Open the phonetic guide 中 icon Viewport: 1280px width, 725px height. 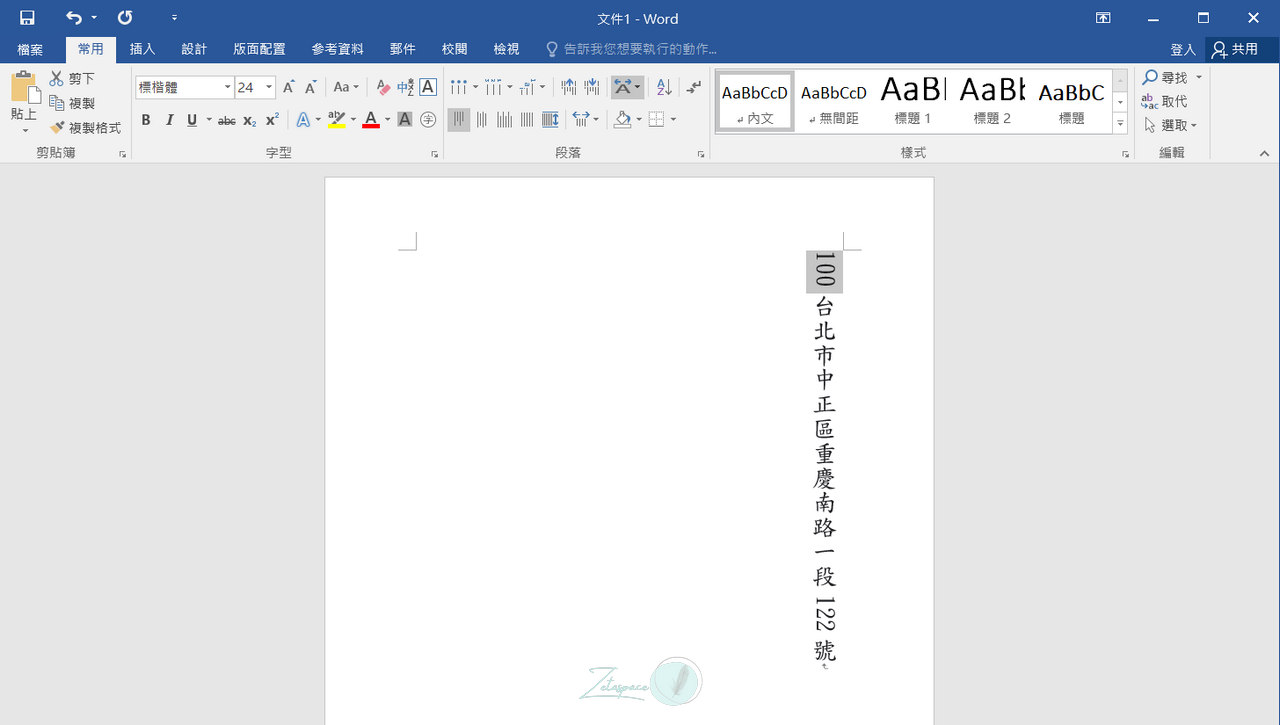point(405,87)
